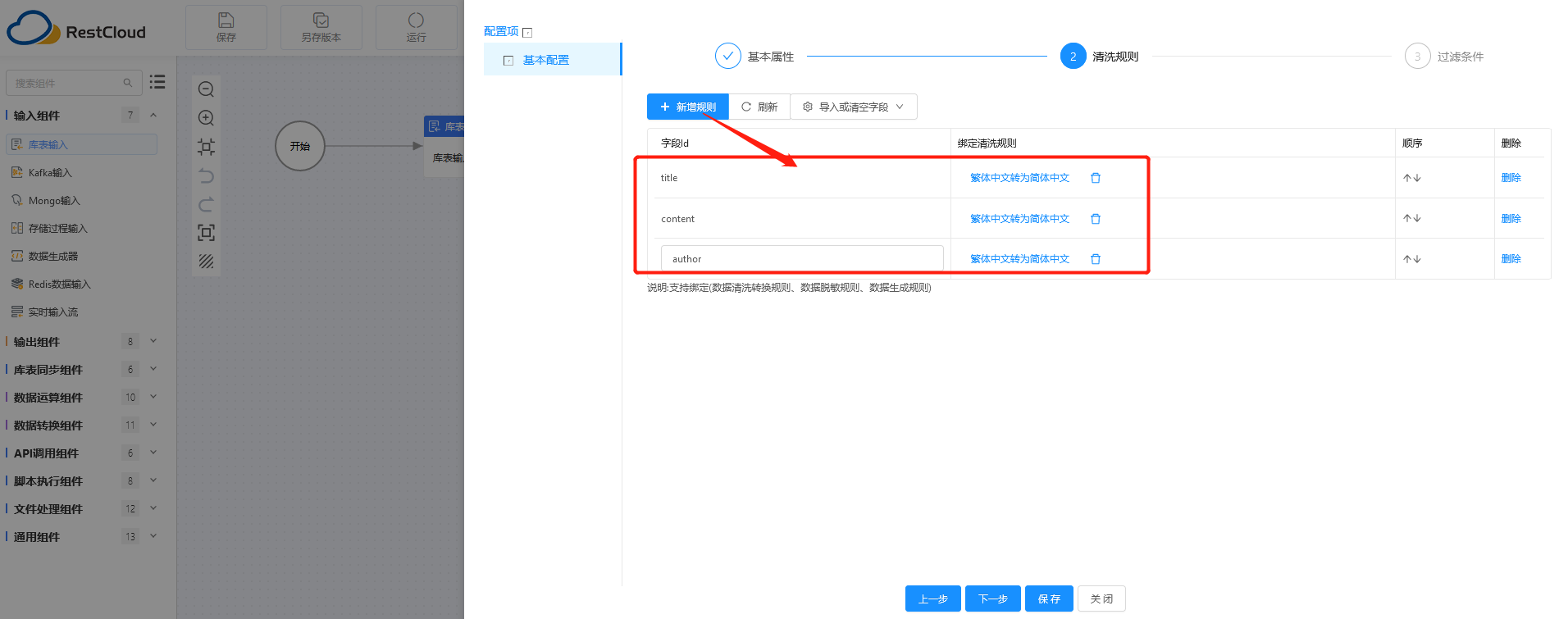
Task: Click the Save toolbar icon
Action: pyautogui.click(x=226, y=20)
